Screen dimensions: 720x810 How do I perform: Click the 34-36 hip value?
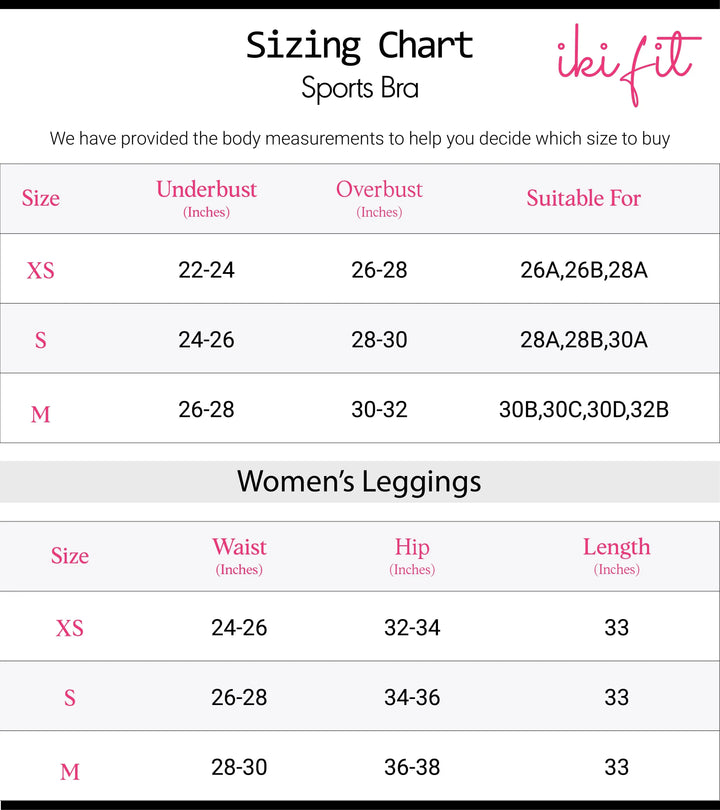click(x=412, y=698)
